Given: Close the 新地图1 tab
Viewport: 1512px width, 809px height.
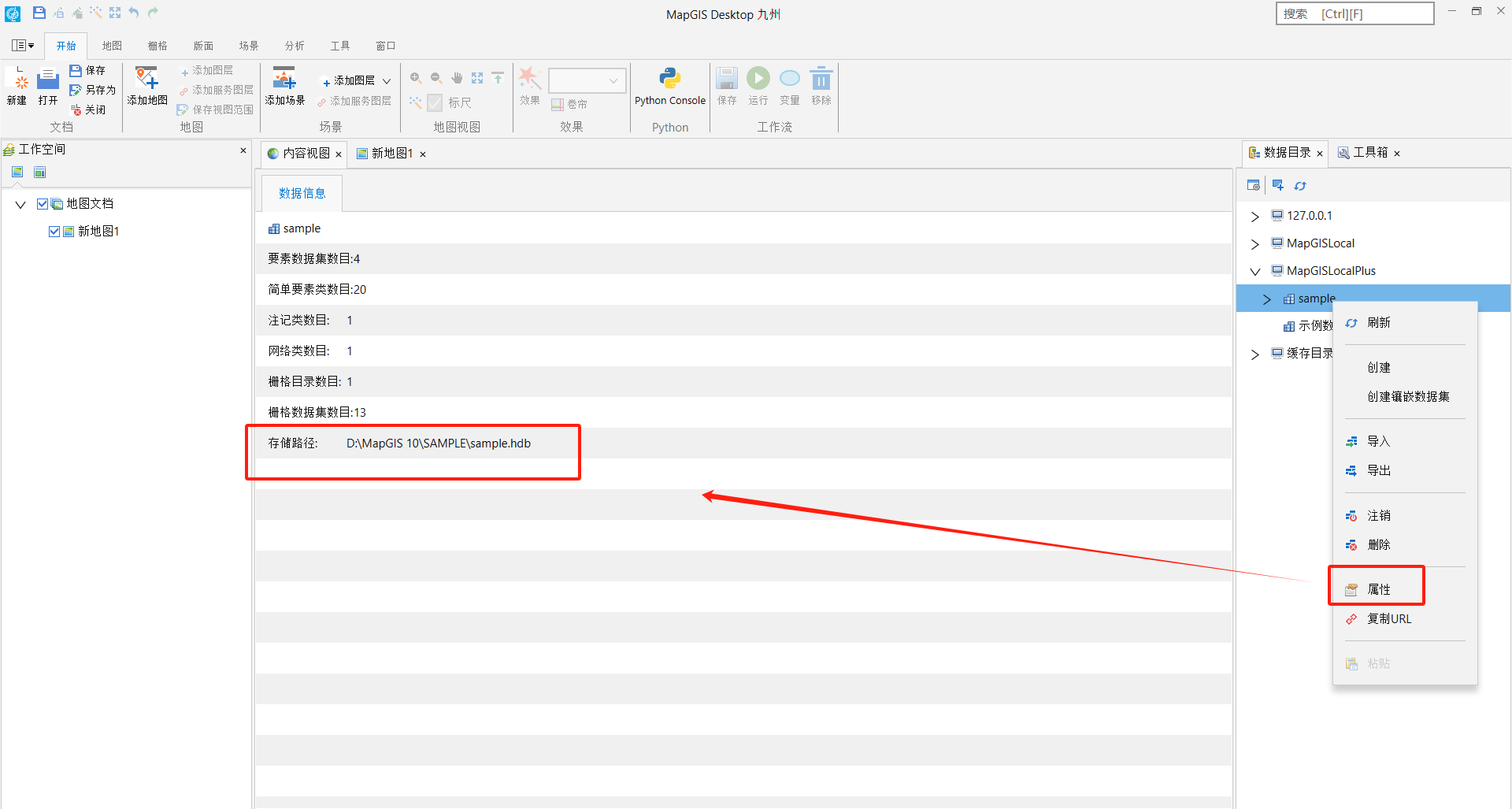Looking at the screenshot, I should (x=423, y=154).
